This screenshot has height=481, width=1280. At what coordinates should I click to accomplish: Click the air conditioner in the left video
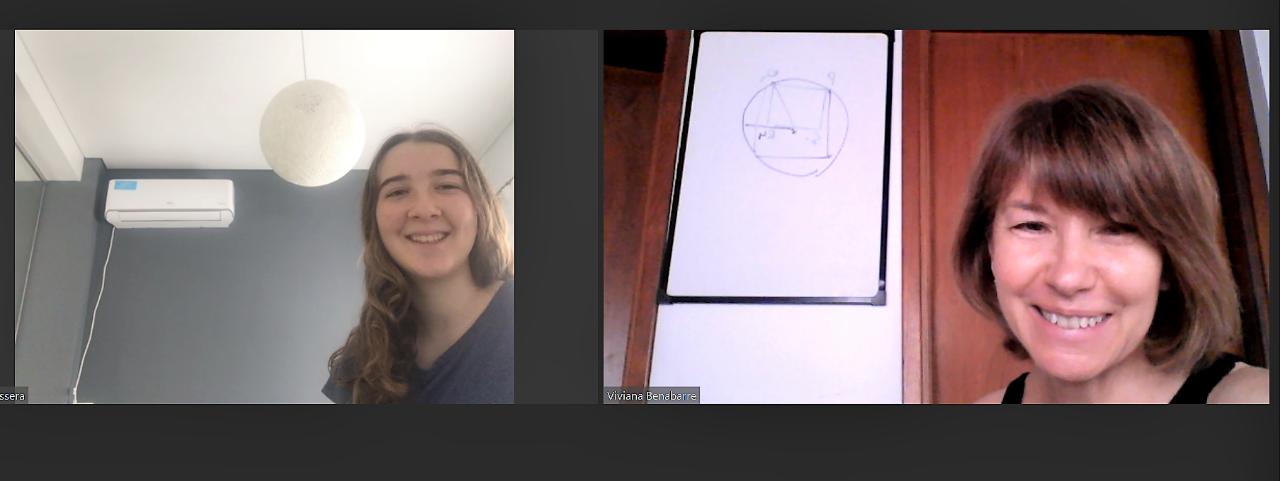[170, 202]
